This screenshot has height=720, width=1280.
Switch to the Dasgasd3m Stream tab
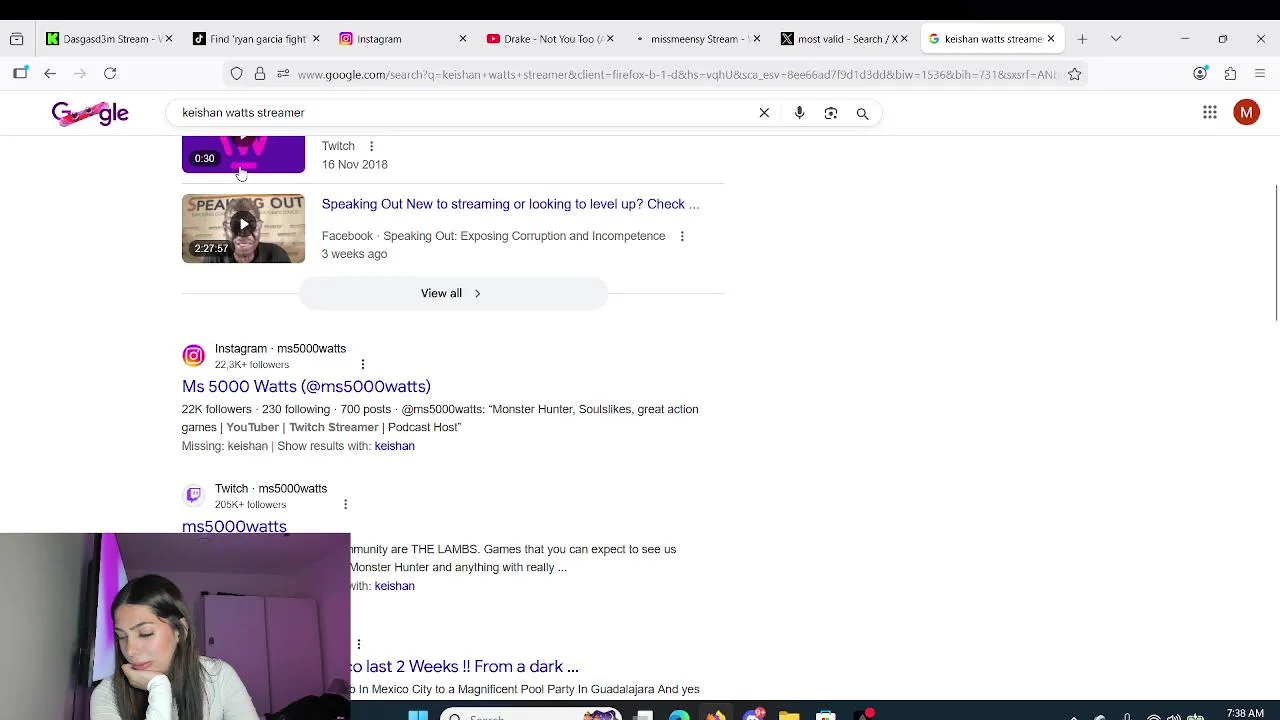109,39
